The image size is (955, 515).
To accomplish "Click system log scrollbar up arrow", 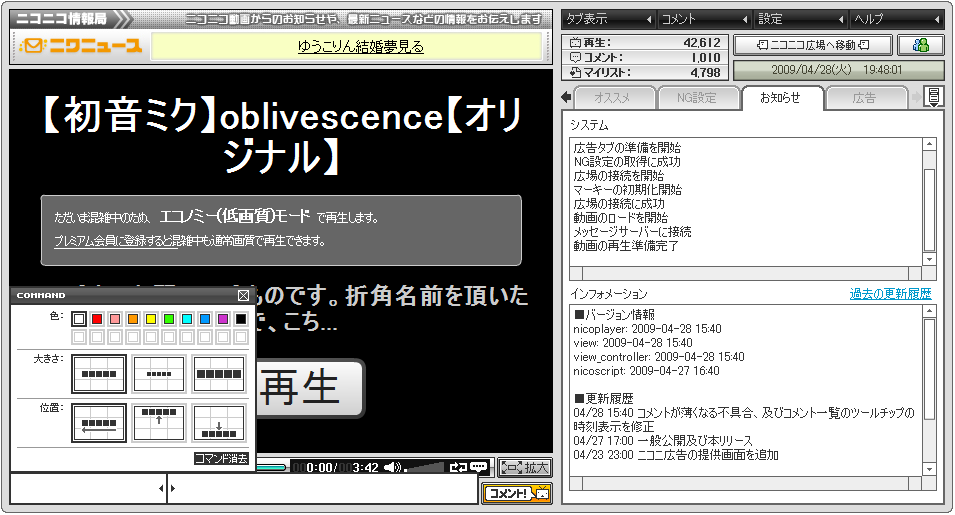I will click(929, 144).
